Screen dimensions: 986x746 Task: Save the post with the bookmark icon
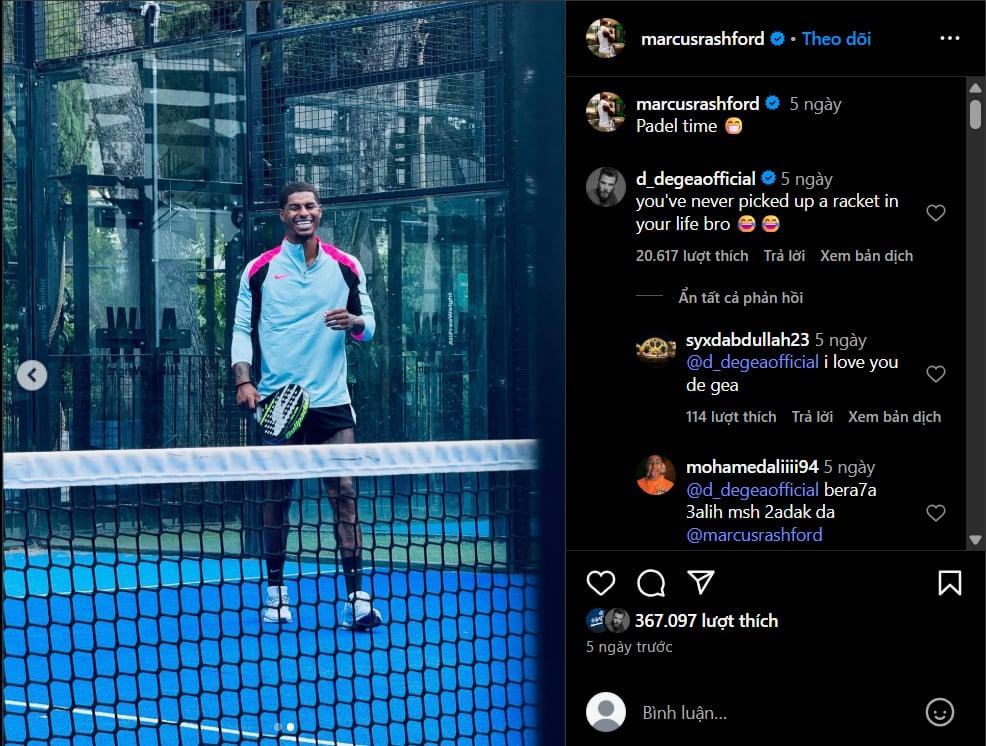pos(950,583)
